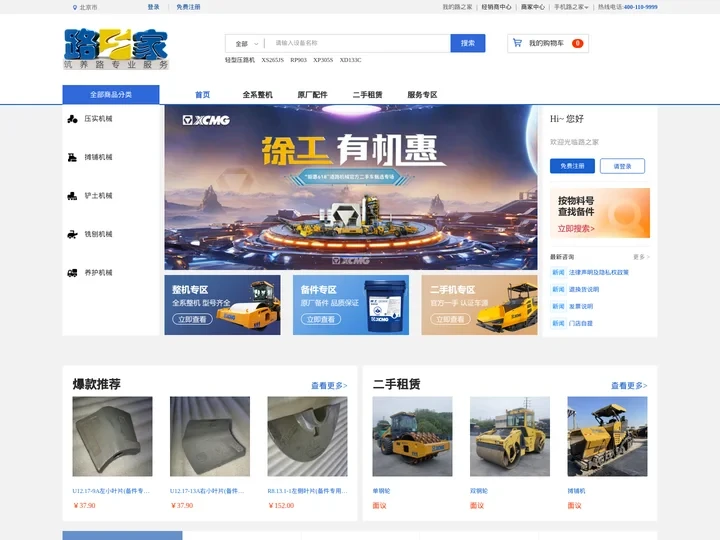This screenshot has height=540, width=720.
Task: Click hot search term XP305S
Action: click(x=323, y=60)
